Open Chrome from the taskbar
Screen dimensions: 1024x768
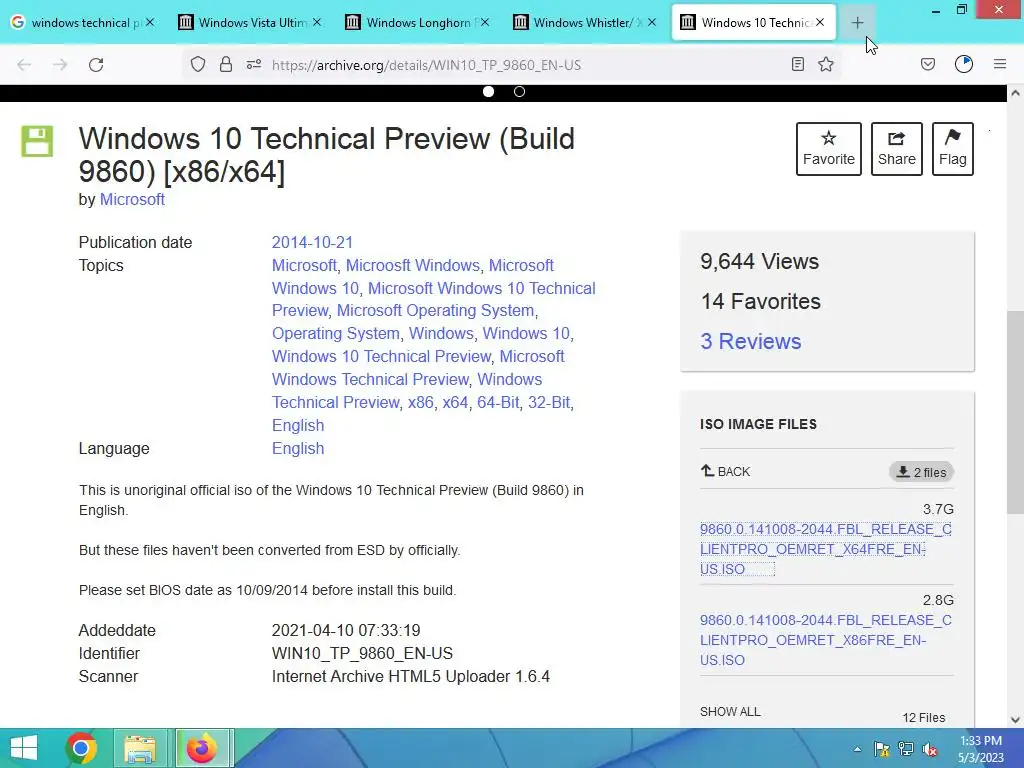(81, 748)
